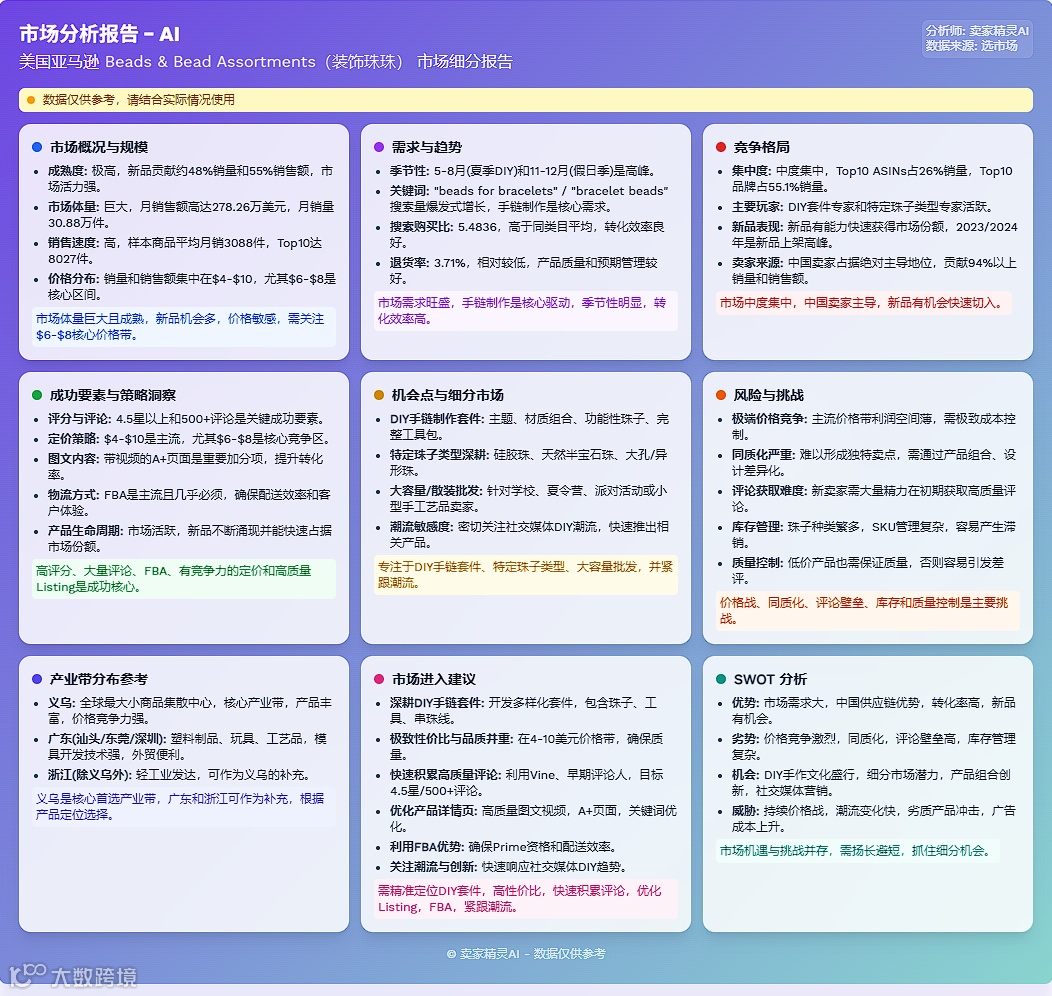Click the 利用FBA优势 bullet

504,846
